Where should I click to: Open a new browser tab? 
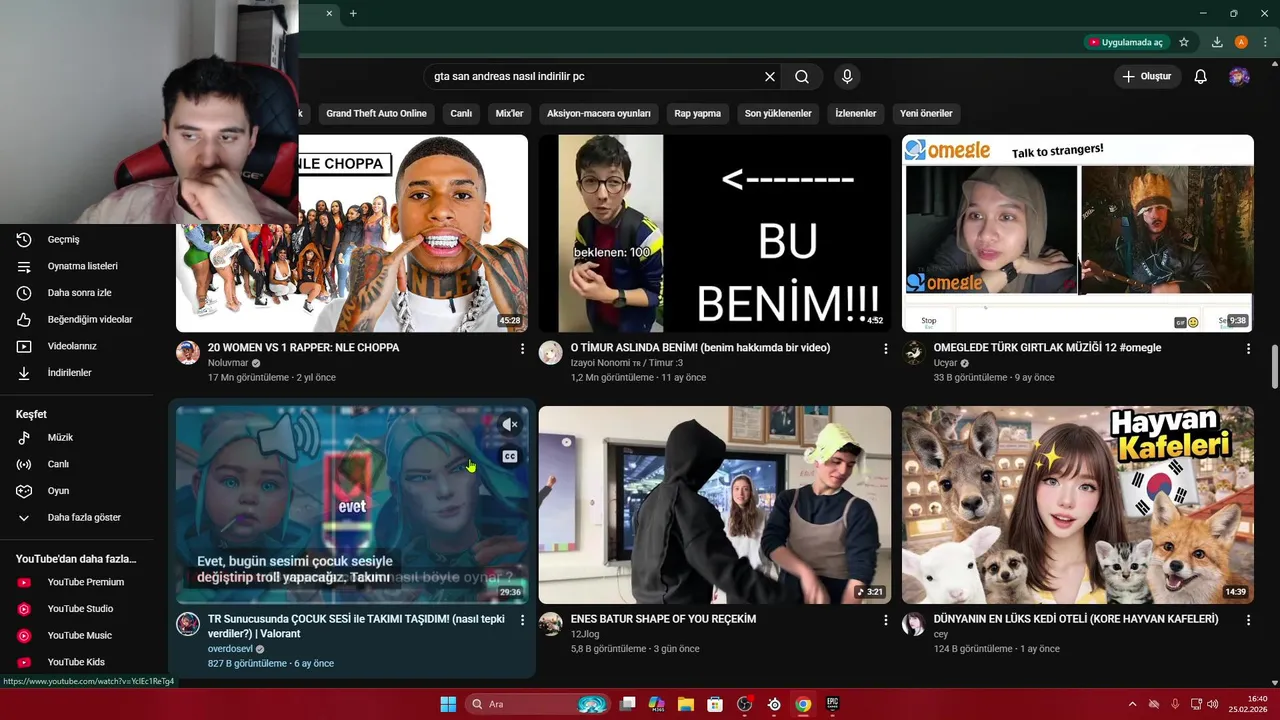click(353, 13)
